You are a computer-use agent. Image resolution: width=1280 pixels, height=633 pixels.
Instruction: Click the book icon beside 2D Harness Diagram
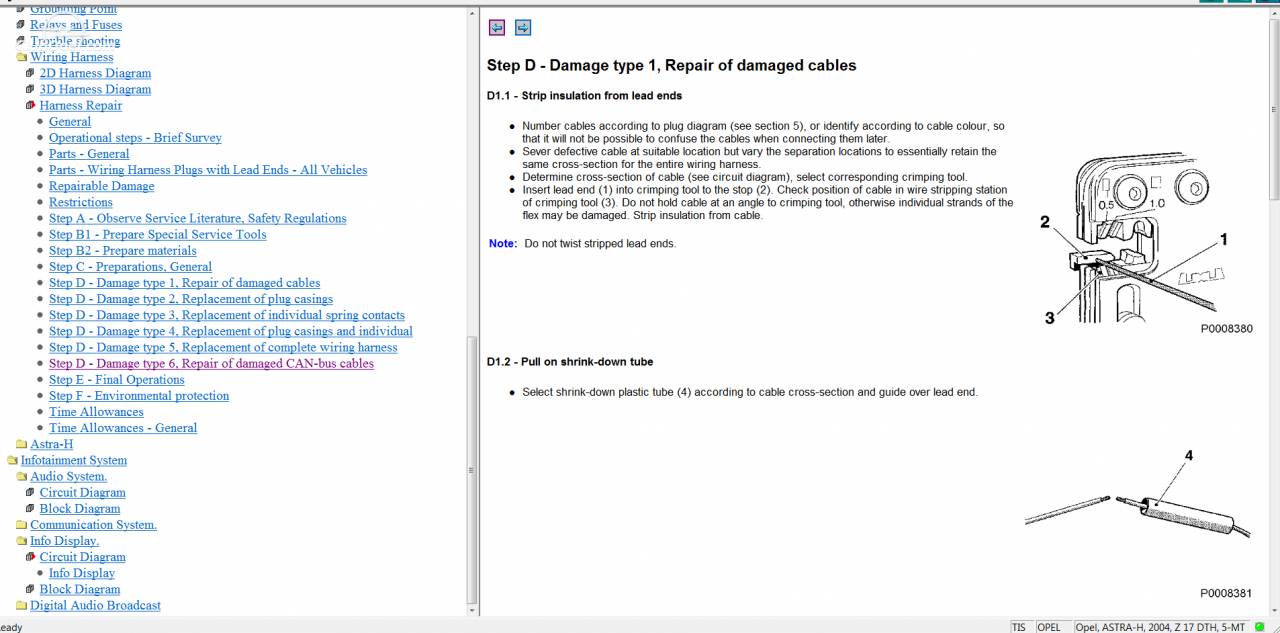[30, 73]
